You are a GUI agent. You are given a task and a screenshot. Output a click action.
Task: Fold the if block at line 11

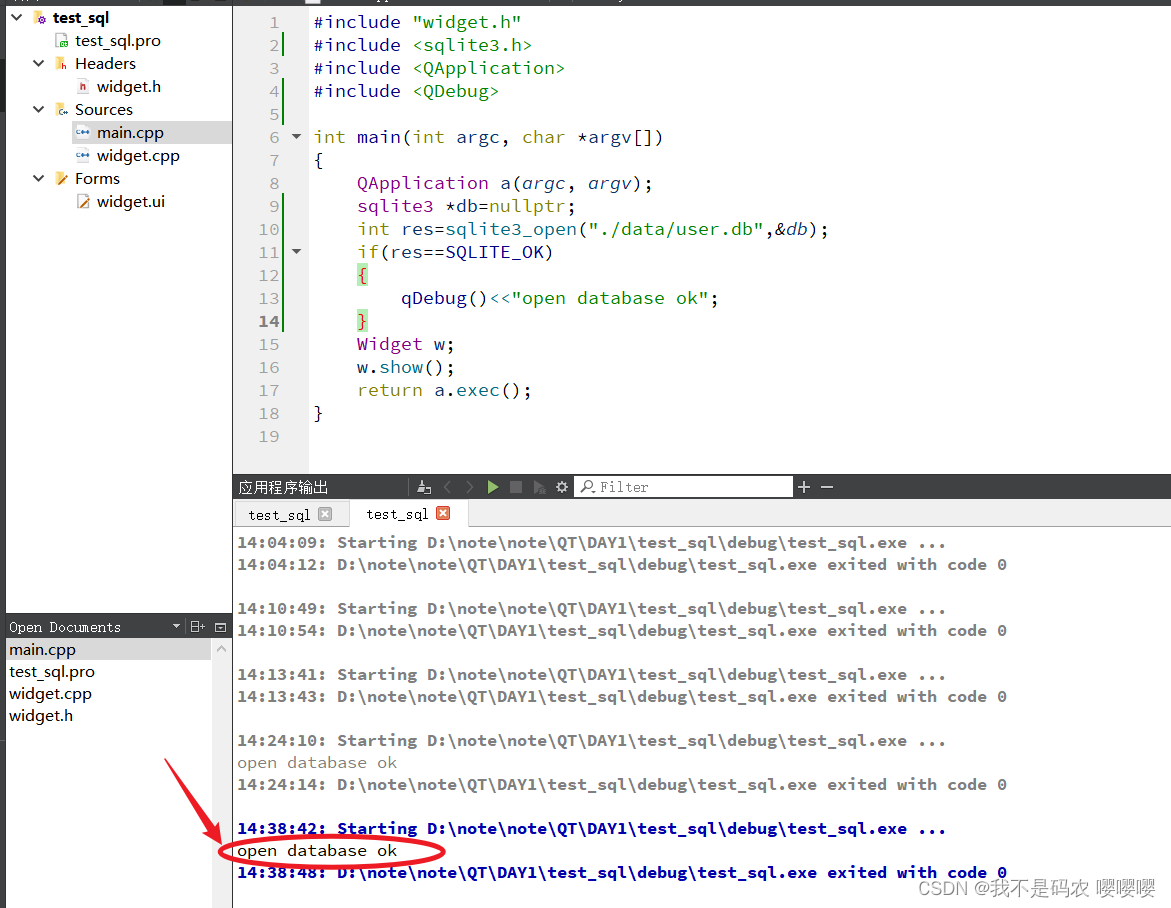[295, 252]
